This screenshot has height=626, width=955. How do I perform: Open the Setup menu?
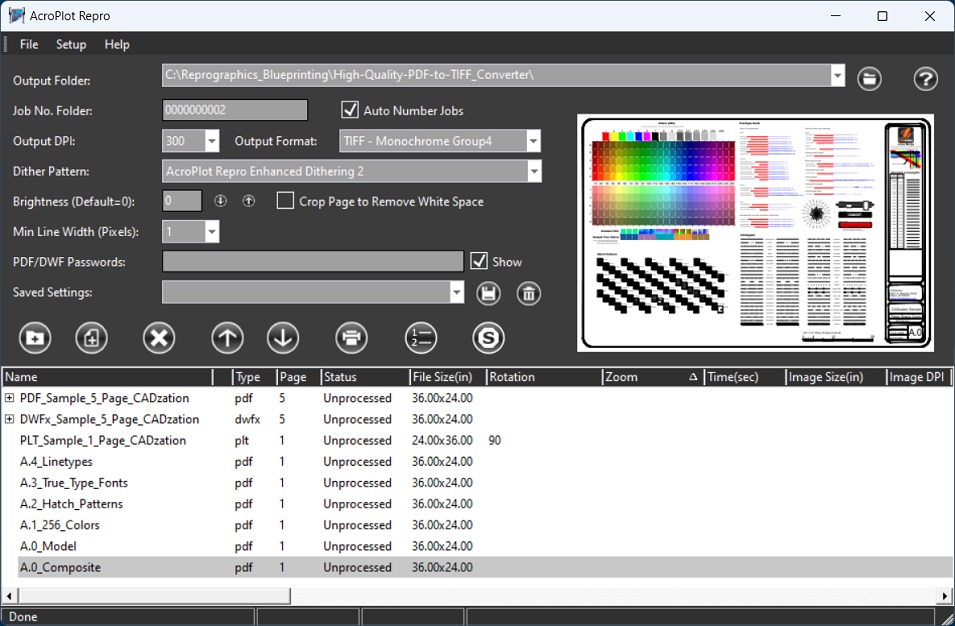[x=71, y=44]
